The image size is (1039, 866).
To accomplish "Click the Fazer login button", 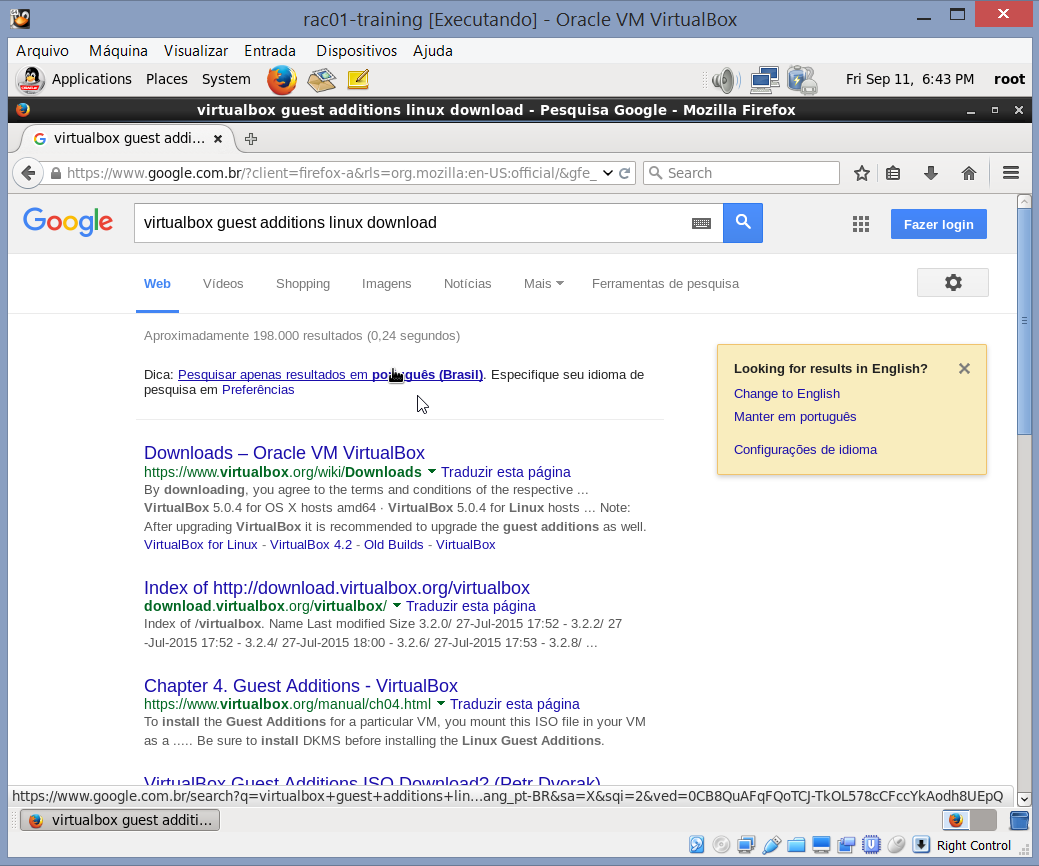I will (x=938, y=224).
